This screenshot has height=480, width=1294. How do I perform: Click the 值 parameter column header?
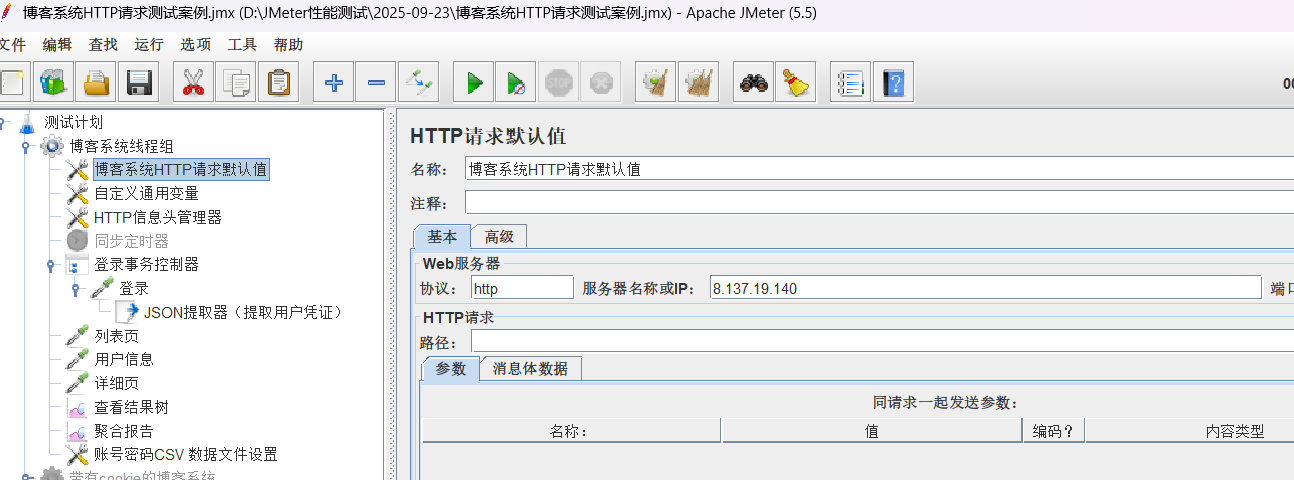[872, 431]
